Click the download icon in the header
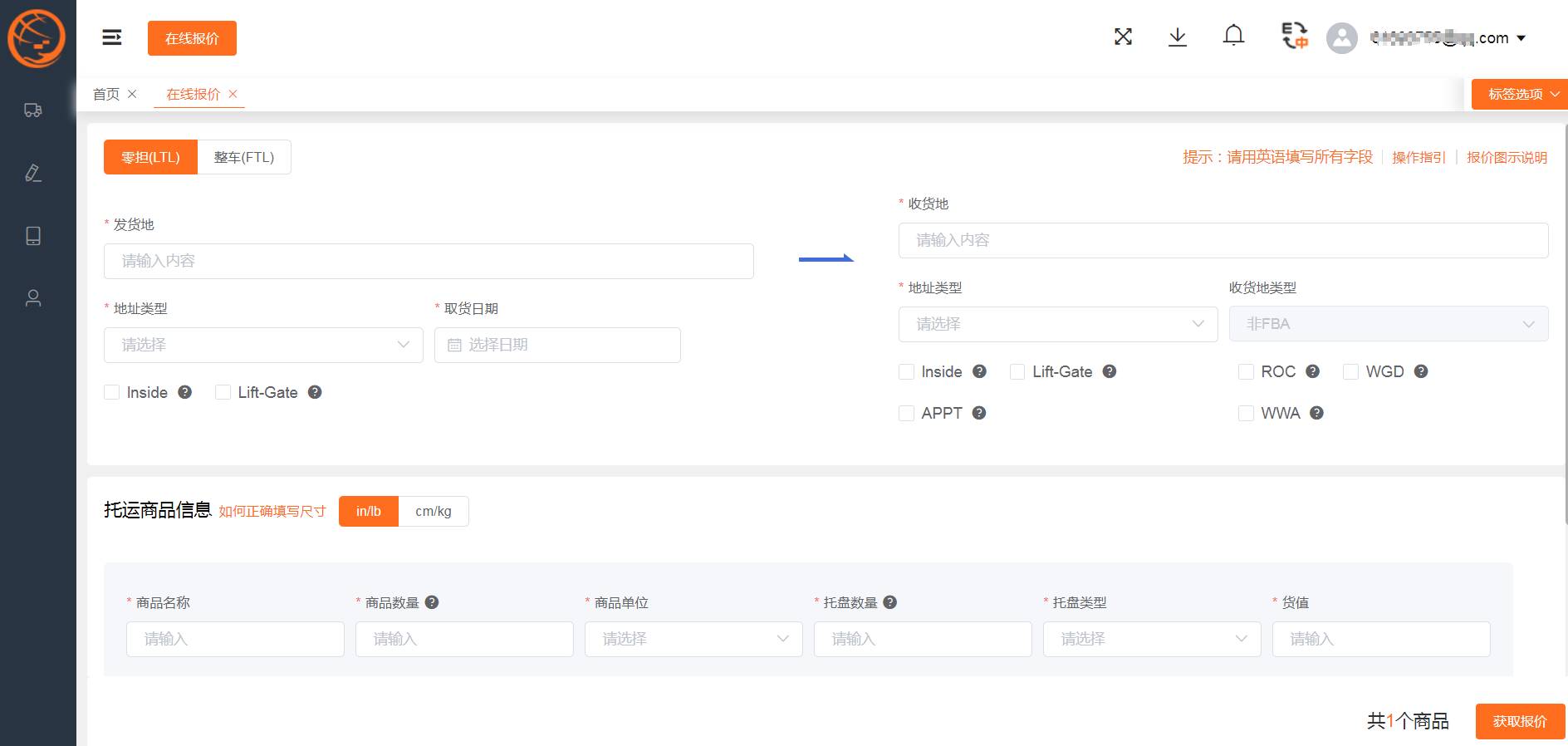Viewport: 1568px width, 746px height. pos(1178,37)
